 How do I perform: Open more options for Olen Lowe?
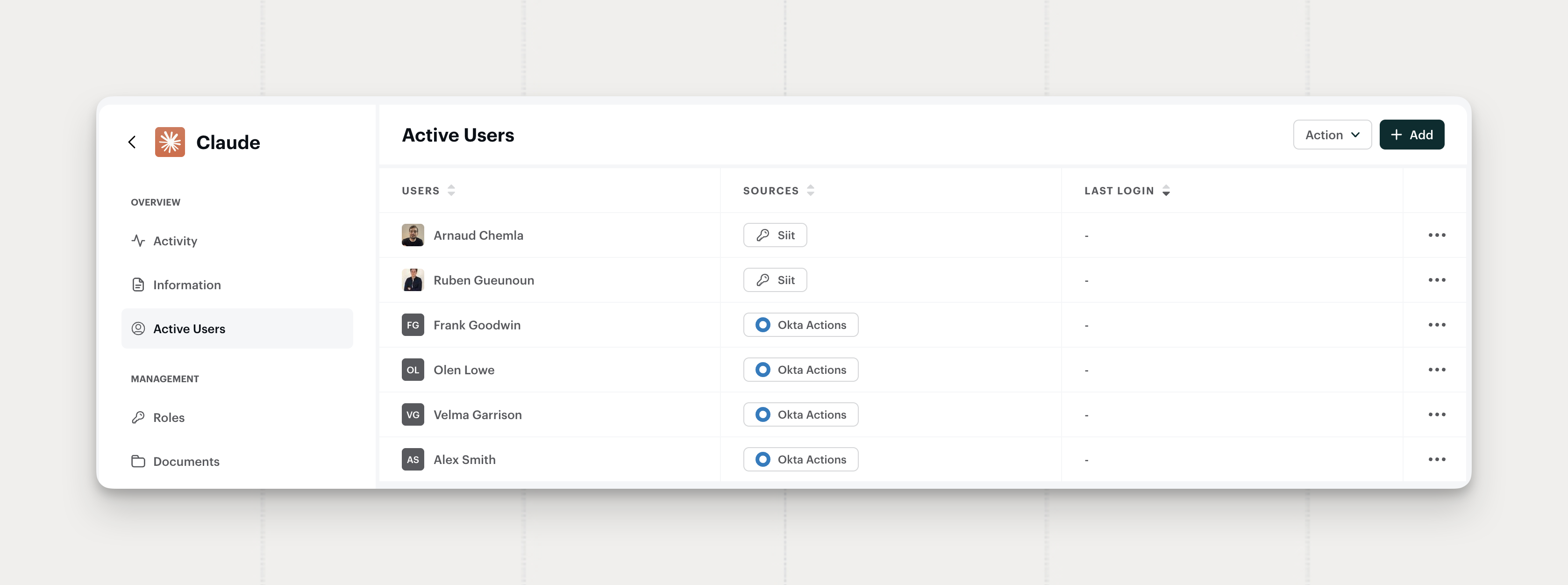coord(1437,370)
